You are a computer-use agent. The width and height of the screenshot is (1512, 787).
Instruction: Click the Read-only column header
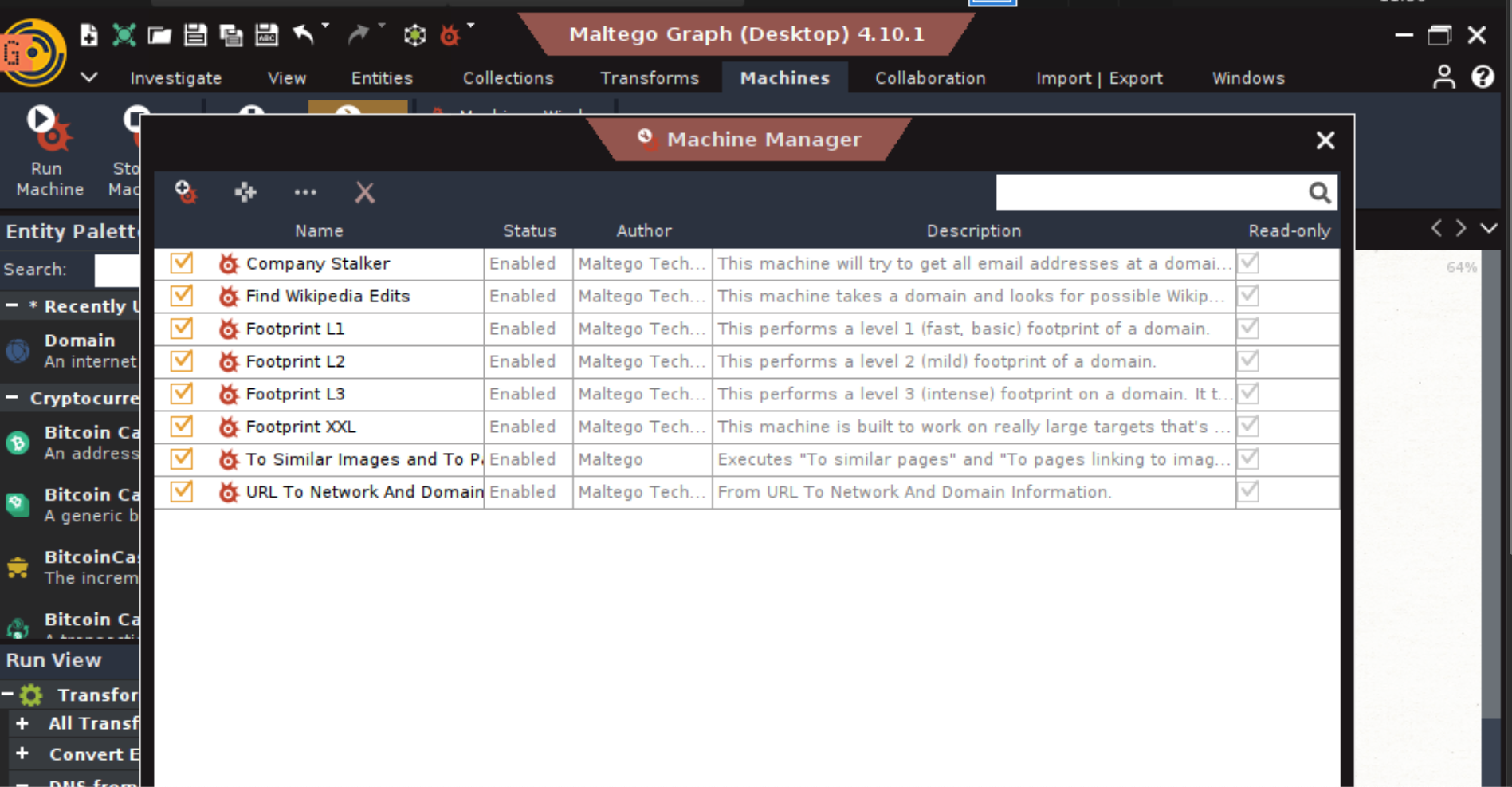click(1289, 230)
